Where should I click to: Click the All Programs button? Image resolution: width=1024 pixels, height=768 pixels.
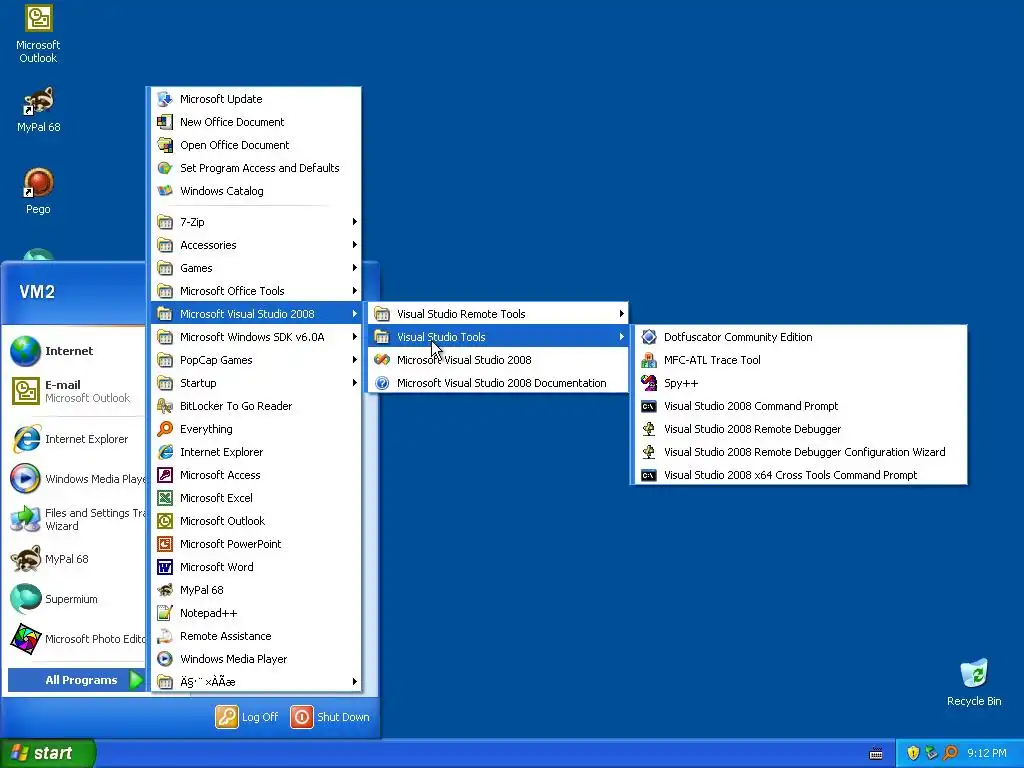(76, 680)
